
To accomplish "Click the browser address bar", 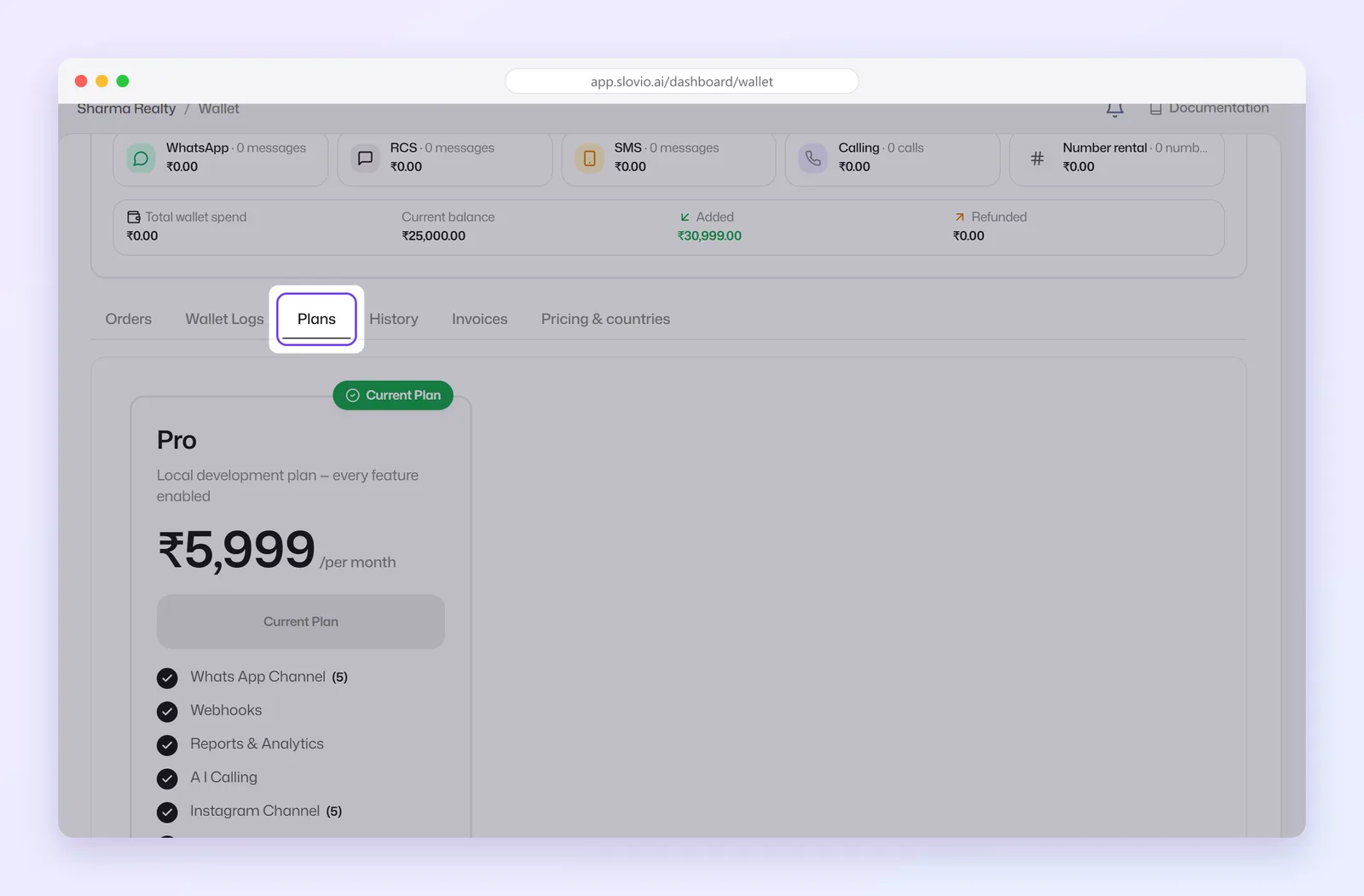I will pyautogui.click(x=682, y=81).
